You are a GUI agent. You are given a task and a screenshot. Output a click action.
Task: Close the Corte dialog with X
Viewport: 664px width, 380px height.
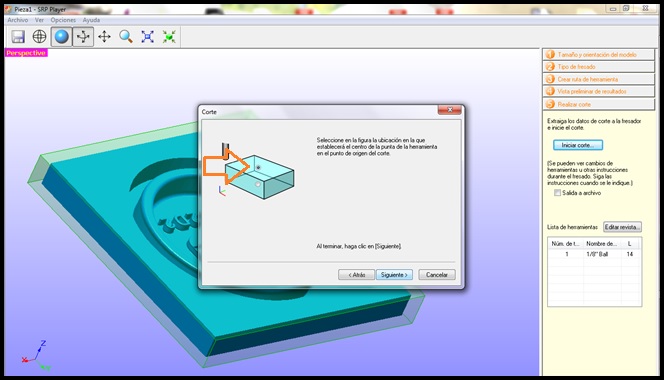[x=450, y=110]
